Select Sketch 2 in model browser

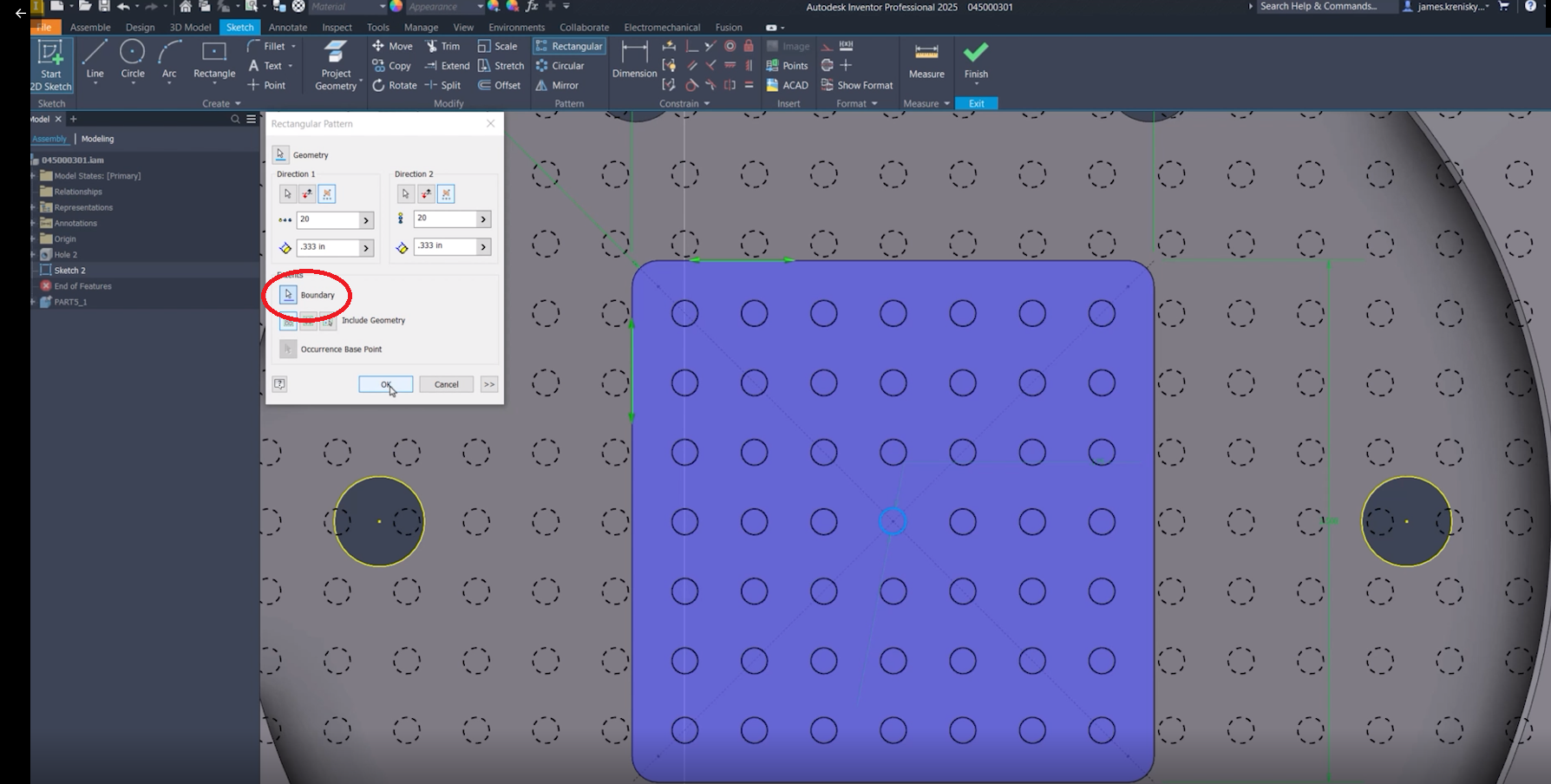[x=69, y=271]
